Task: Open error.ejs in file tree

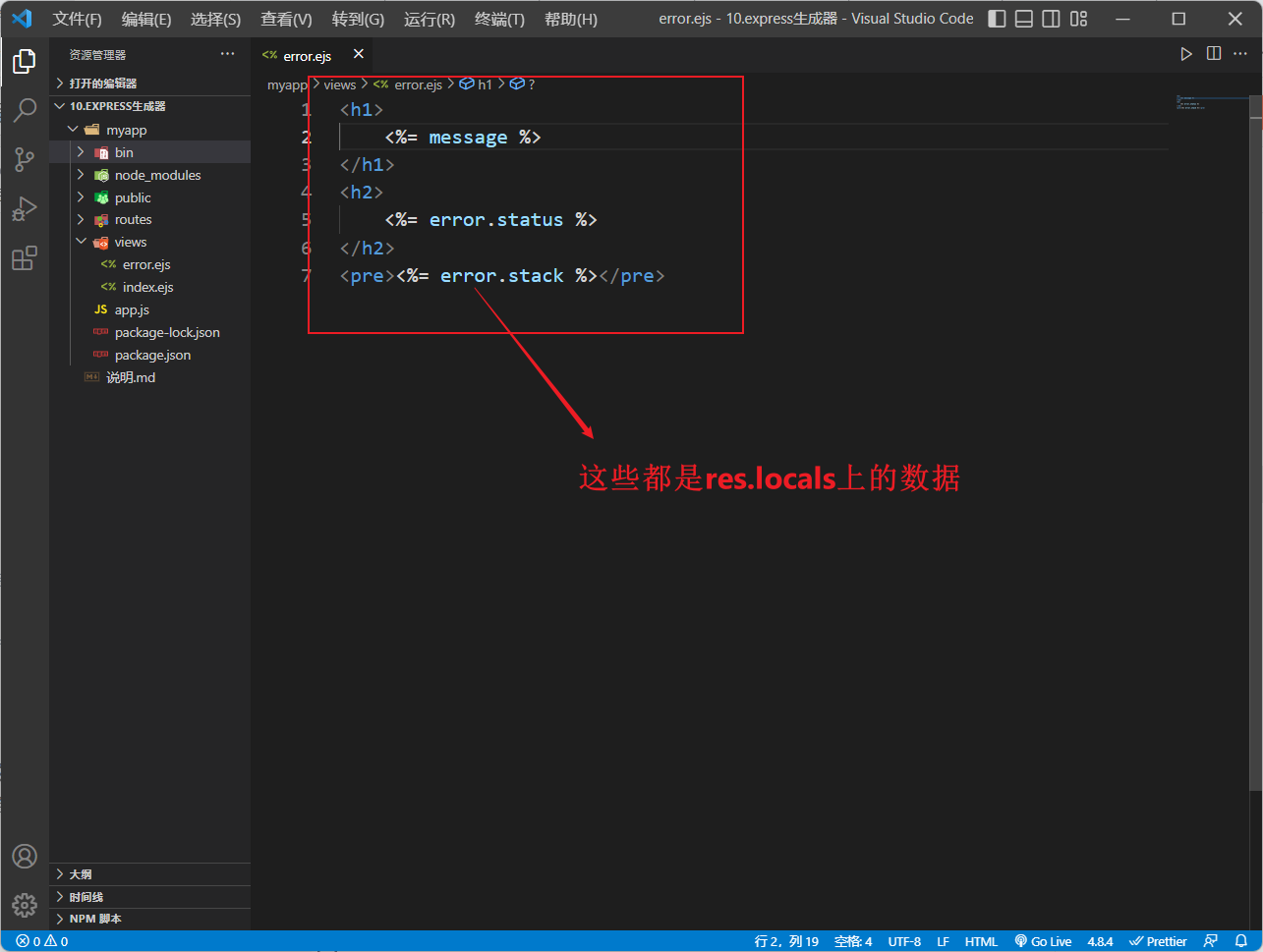Action: click(149, 265)
